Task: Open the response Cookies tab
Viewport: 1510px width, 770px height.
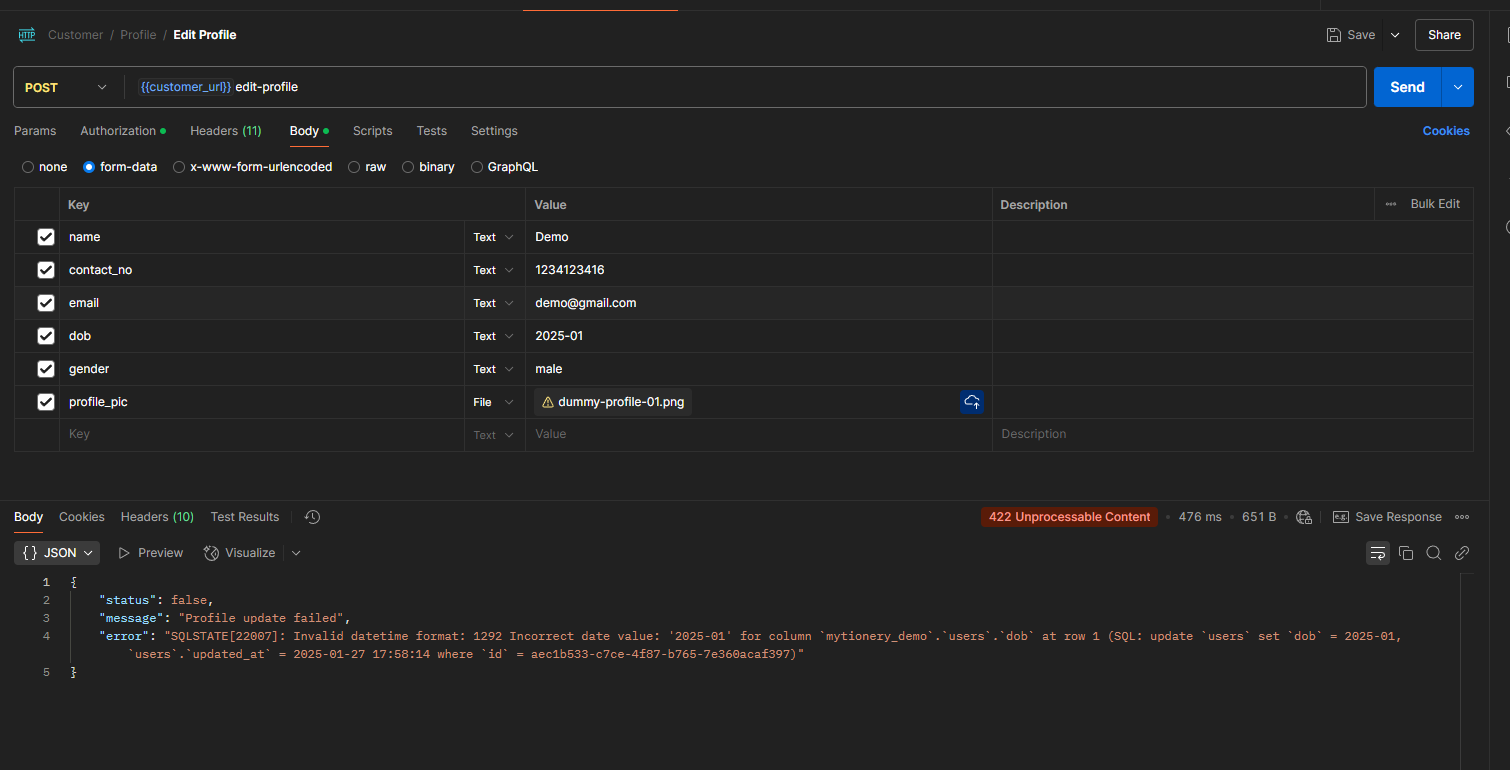Action: [82, 517]
